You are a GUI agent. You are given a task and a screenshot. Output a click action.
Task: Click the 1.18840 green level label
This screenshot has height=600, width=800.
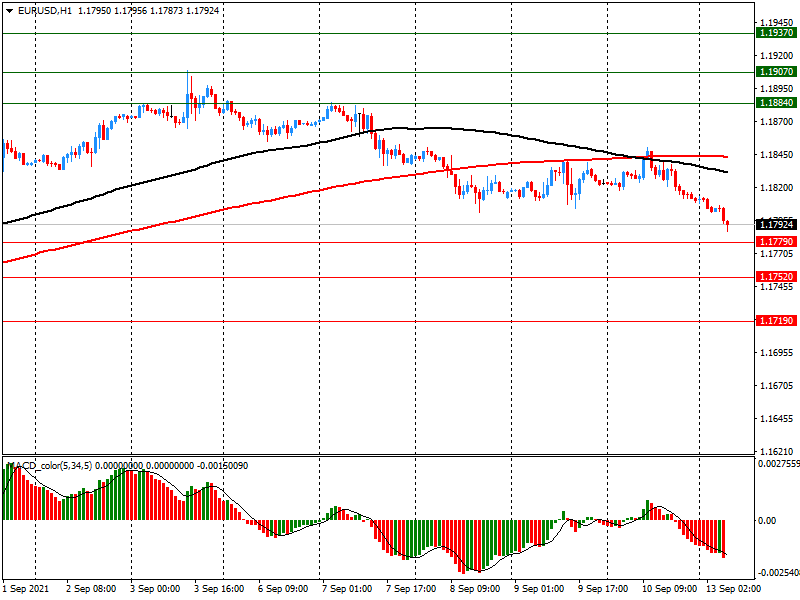click(x=777, y=103)
